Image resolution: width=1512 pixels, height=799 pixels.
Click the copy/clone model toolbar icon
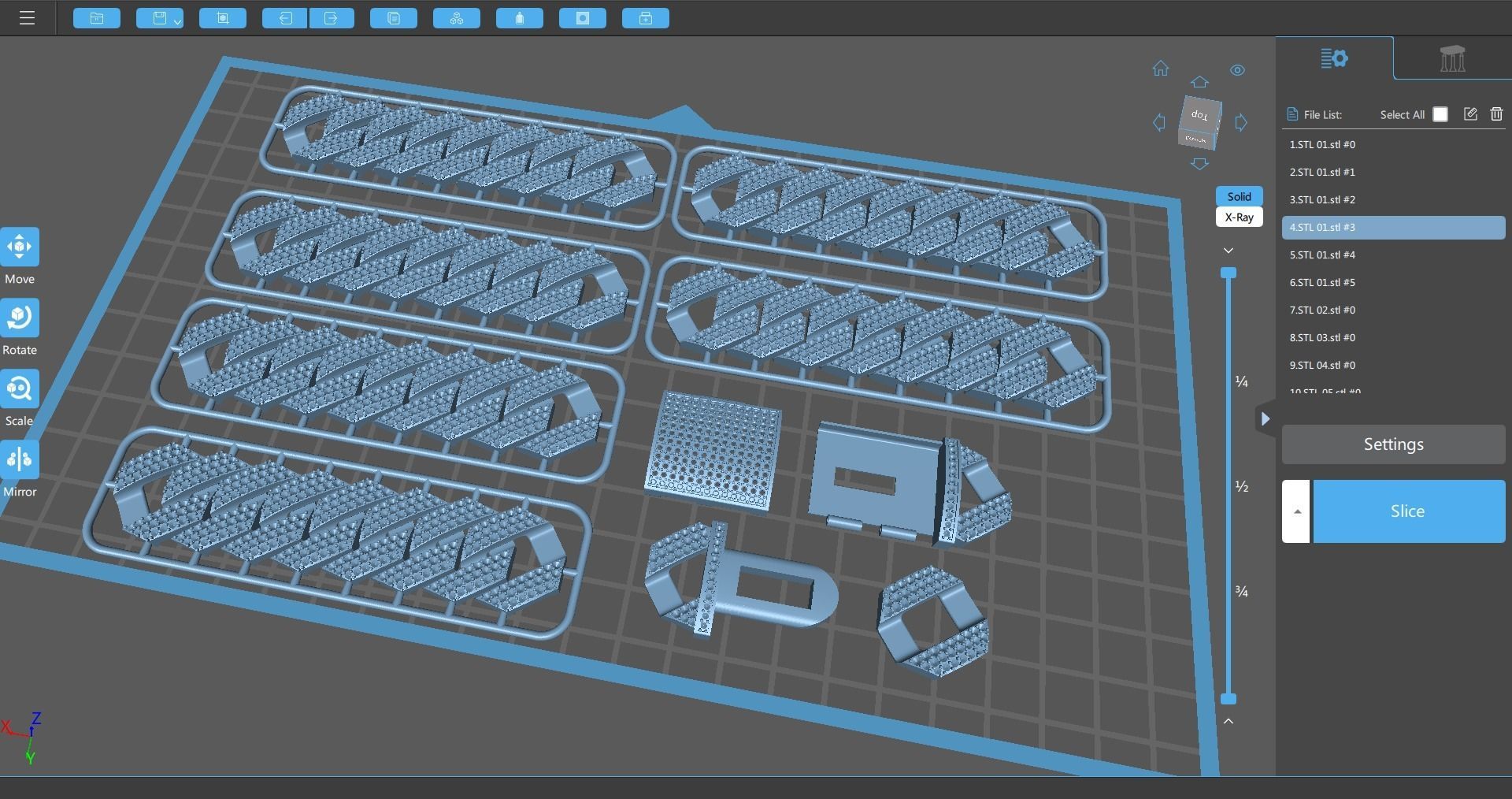[x=394, y=18]
